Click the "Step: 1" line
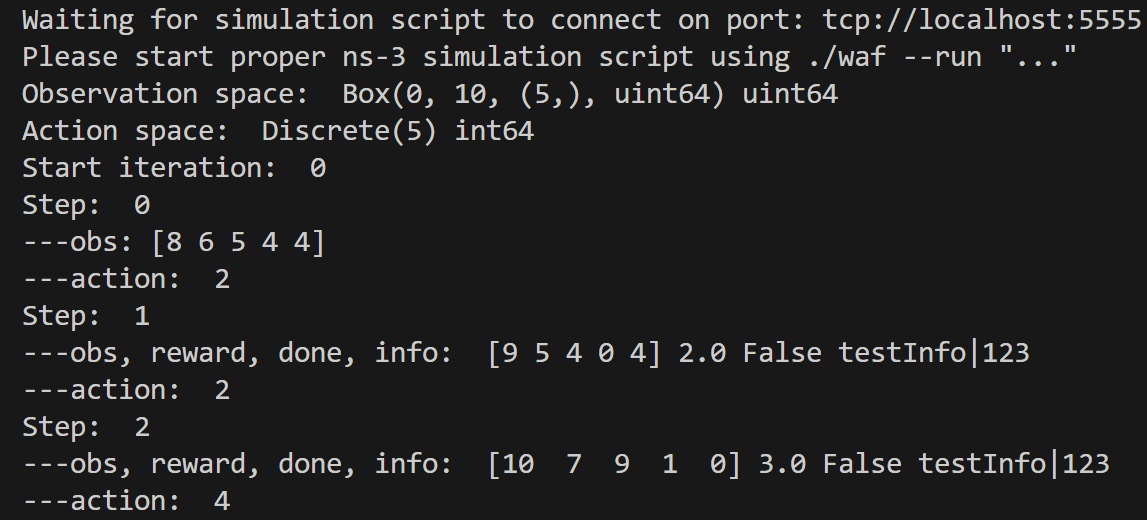The image size is (1147, 520). (86, 316)
